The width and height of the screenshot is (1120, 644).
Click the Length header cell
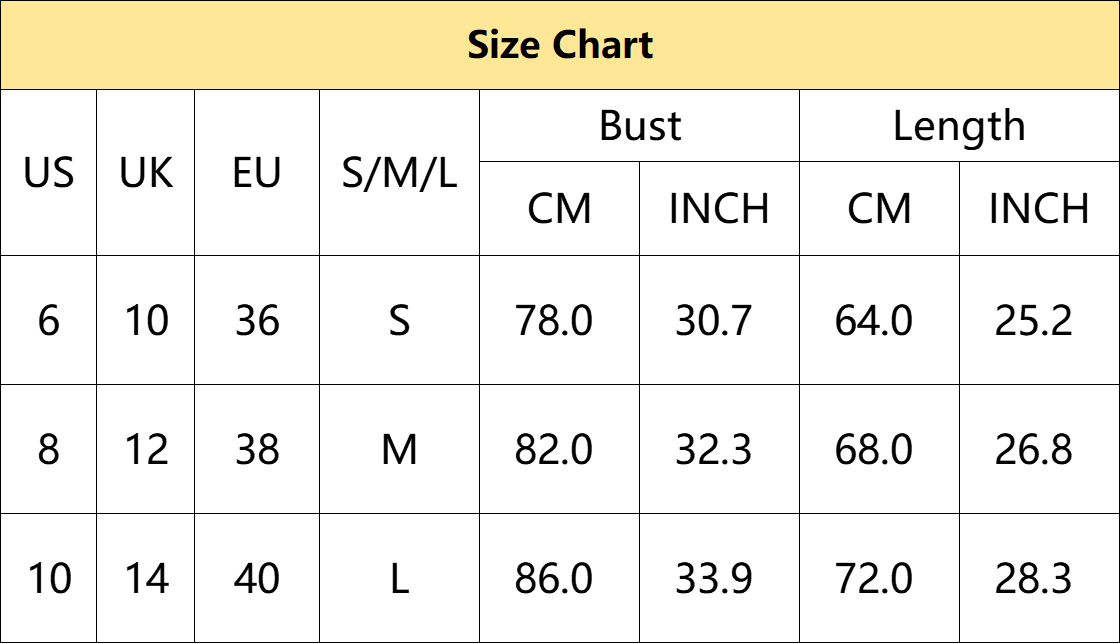tap(959, 126)
